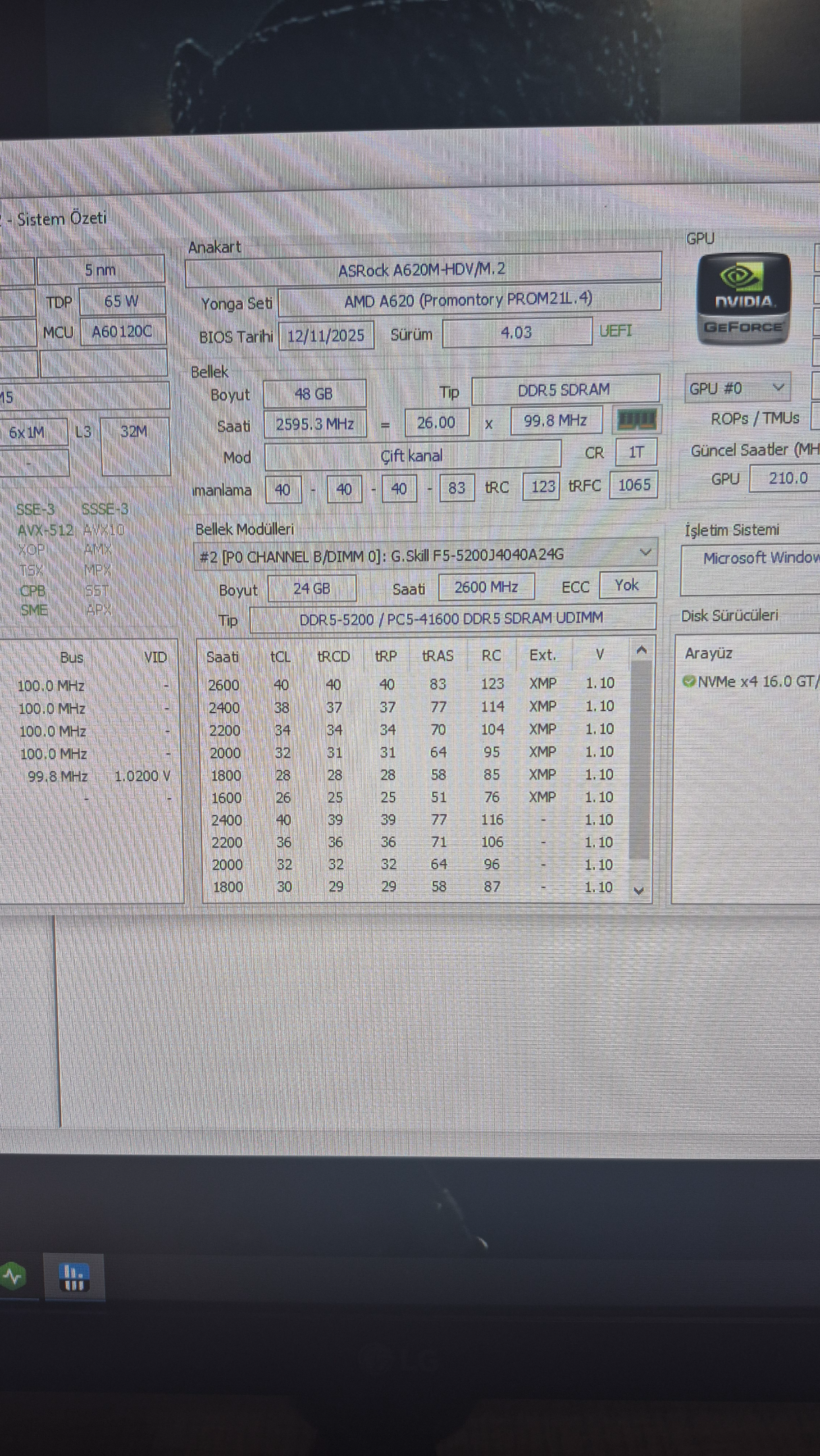Select the 1600 XMP timing row
This screenshot has width=820, height=1456.
tap(415, 797)
